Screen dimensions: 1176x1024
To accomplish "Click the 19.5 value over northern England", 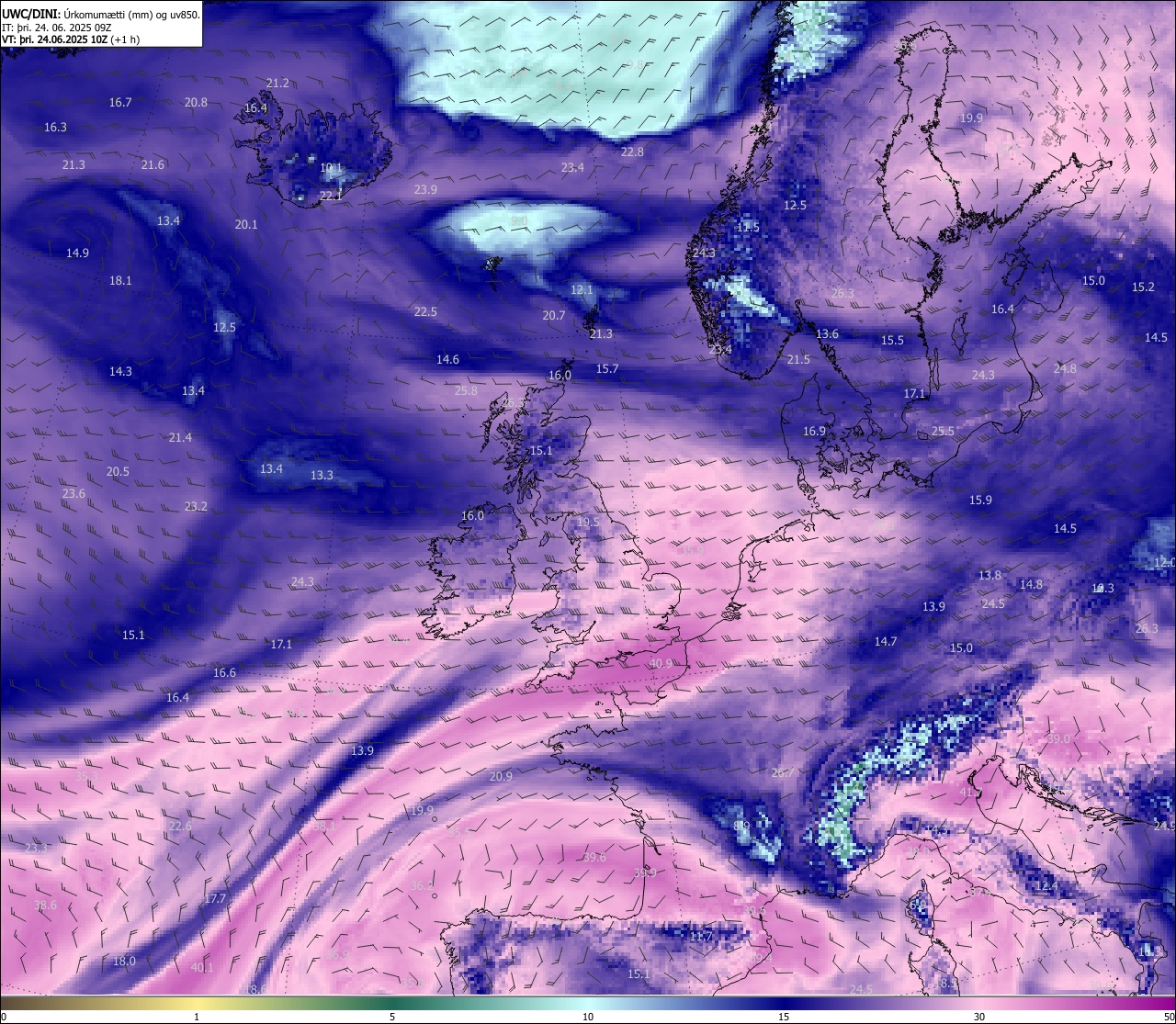I will 588,522.
